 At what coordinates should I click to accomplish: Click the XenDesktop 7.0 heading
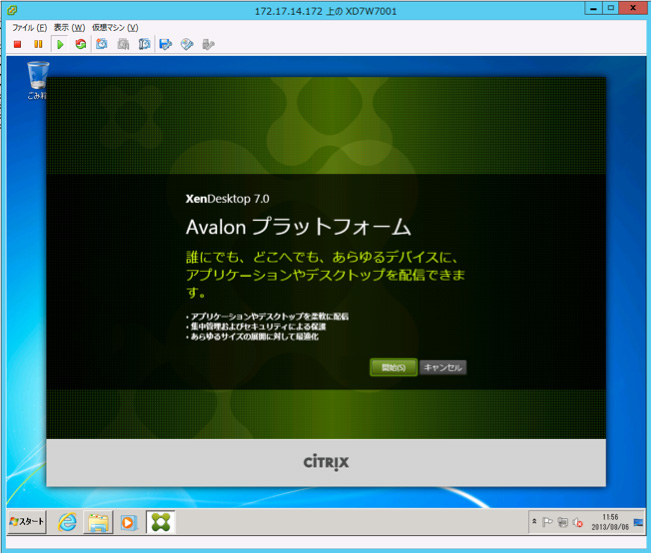coord(227,199)
